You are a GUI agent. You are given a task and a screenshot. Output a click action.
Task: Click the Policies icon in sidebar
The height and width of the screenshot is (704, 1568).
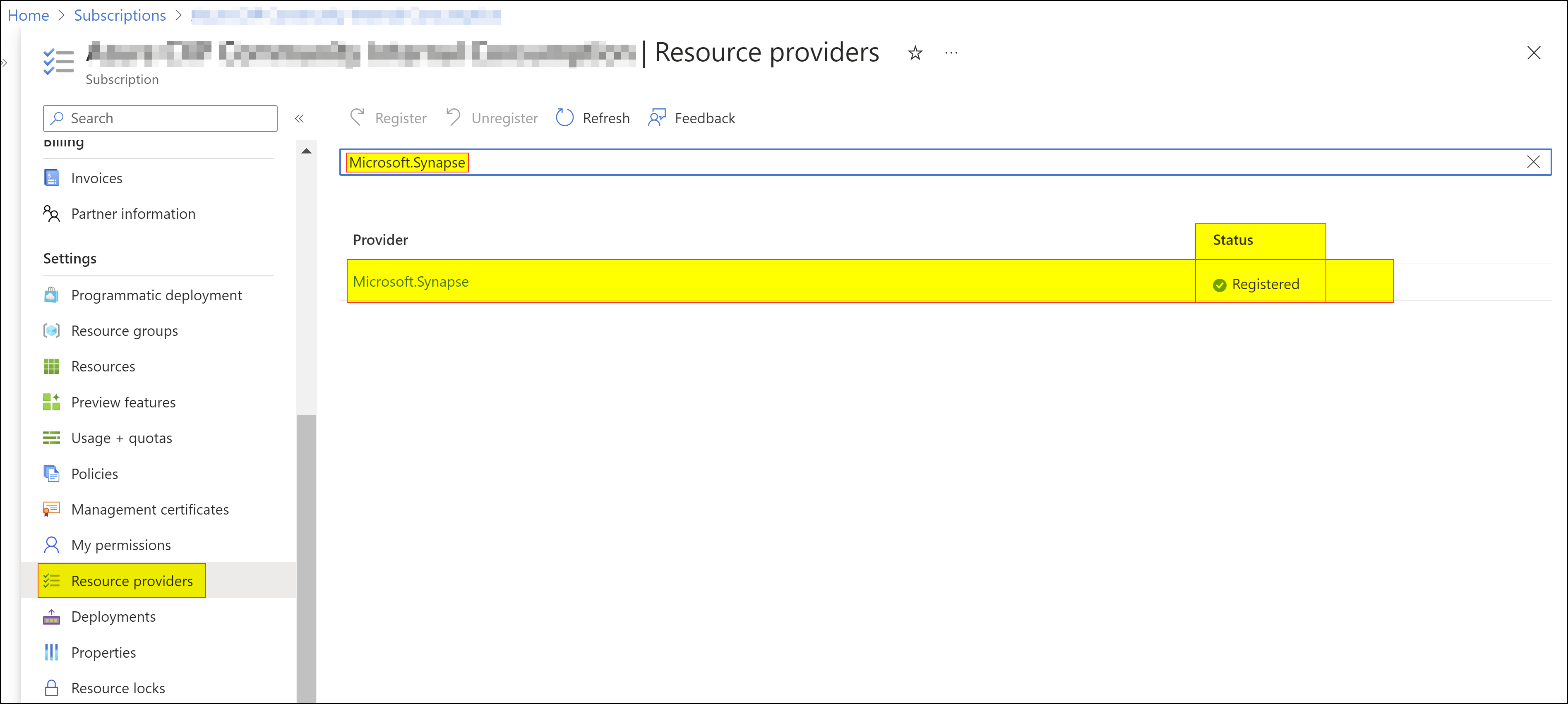point(52,474)
